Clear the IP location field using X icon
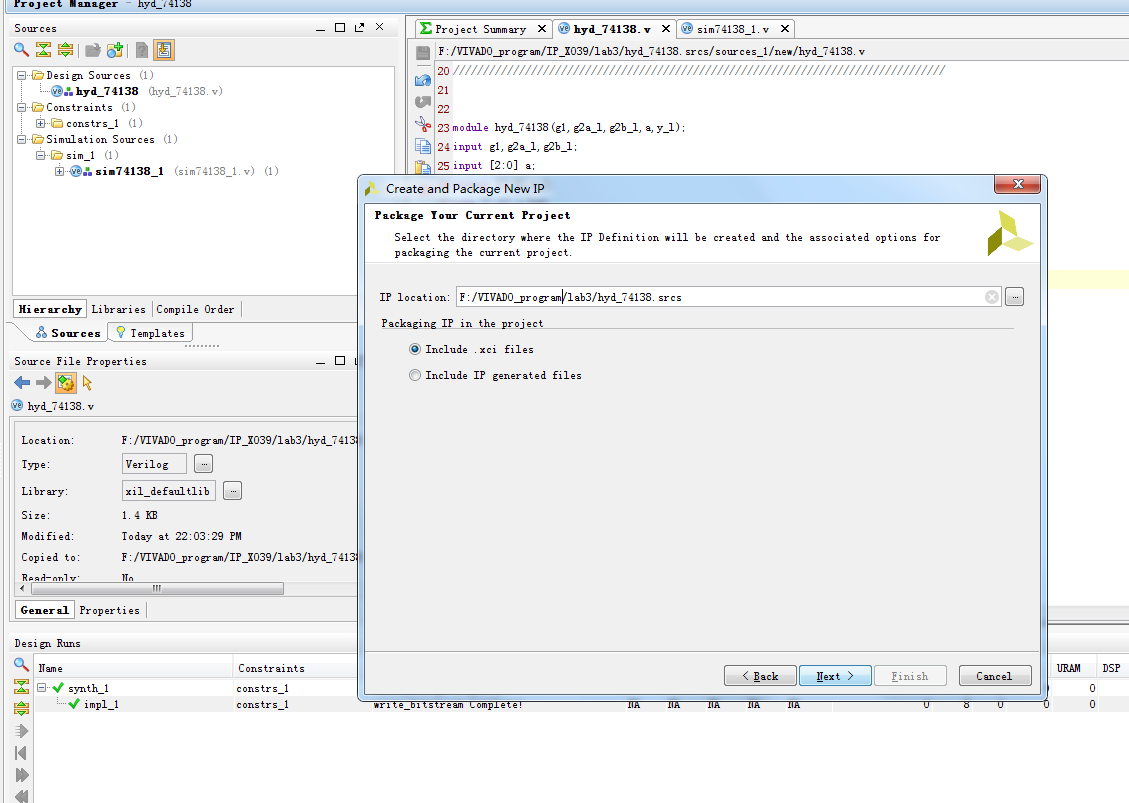Screen dimensions: 1129x803 pyautogui.click(x=991, y=297)
